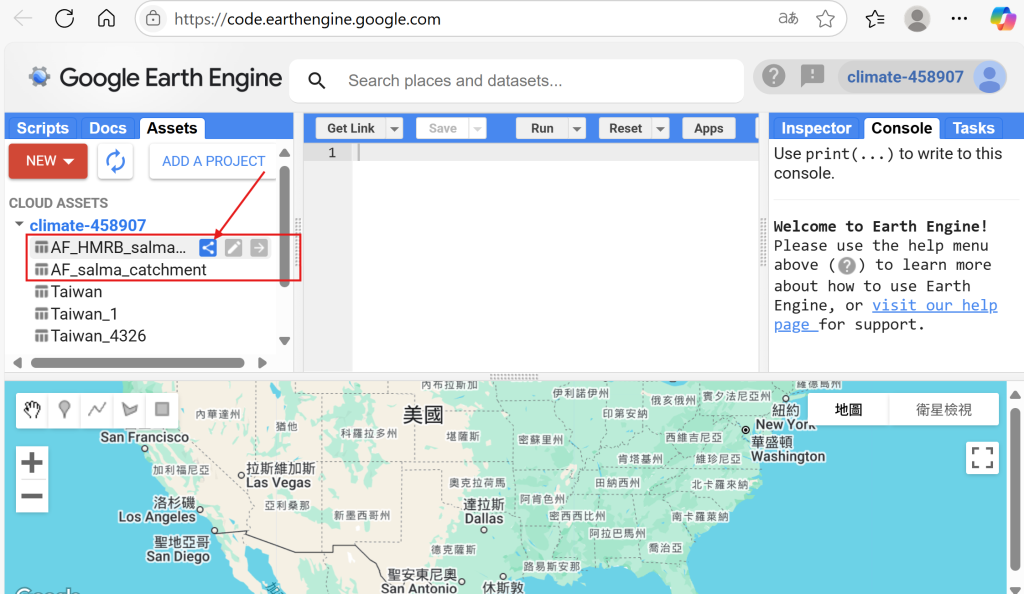Image resolution: width=1024 pixels, height=594 pixels.
Task: Switch map to 地圖 view
Action: click(848, 409)
